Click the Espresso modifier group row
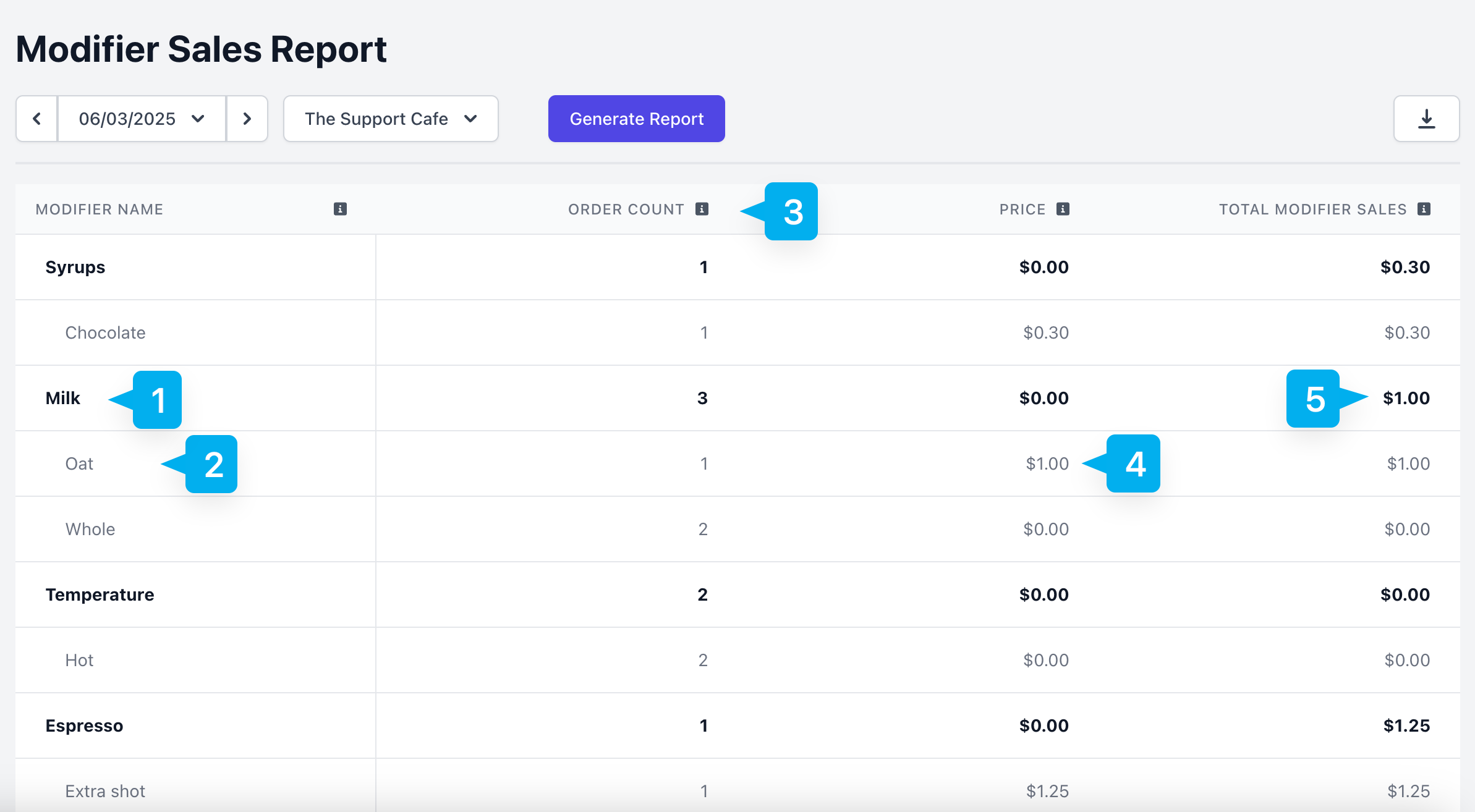Viewport: 1475px width, 812px height. click(84, 725)
